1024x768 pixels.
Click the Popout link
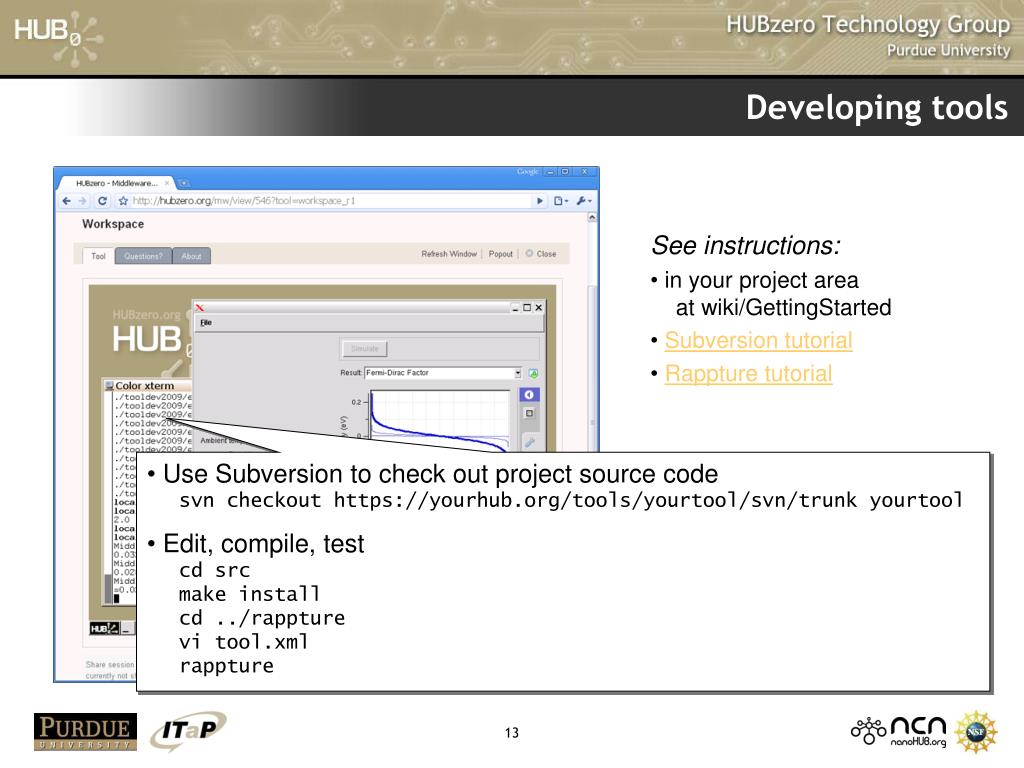[x=501, y=254]
